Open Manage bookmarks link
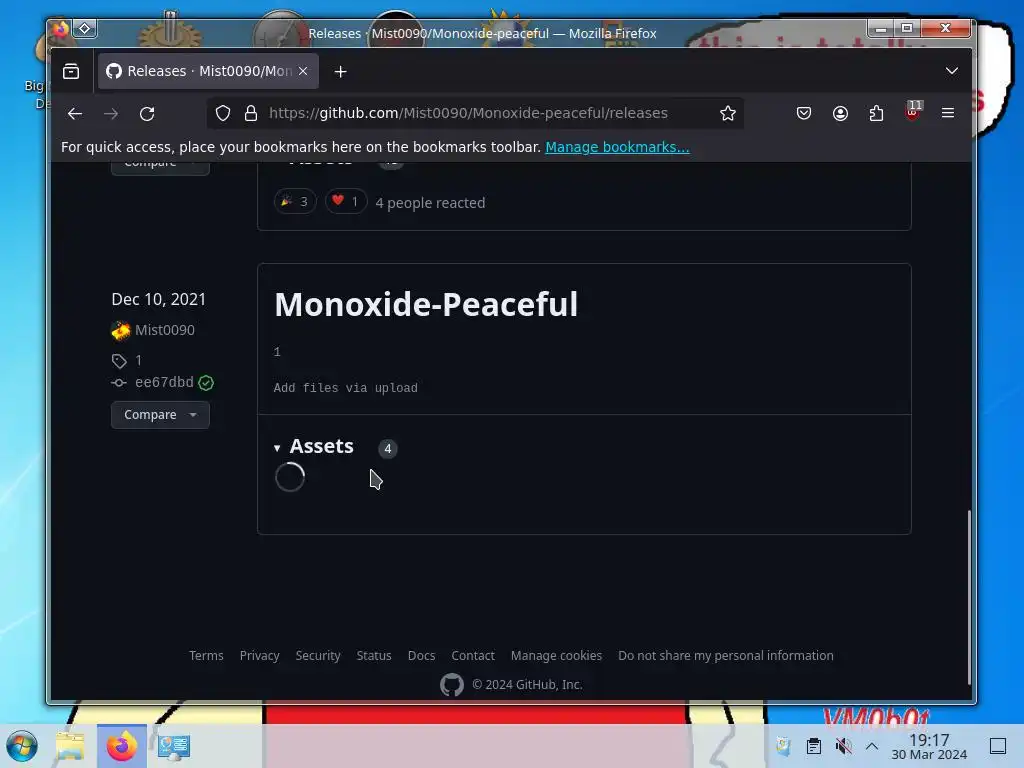Image resolution: width=1024 pixels, height=768 pixels. (x=617, y=147)
